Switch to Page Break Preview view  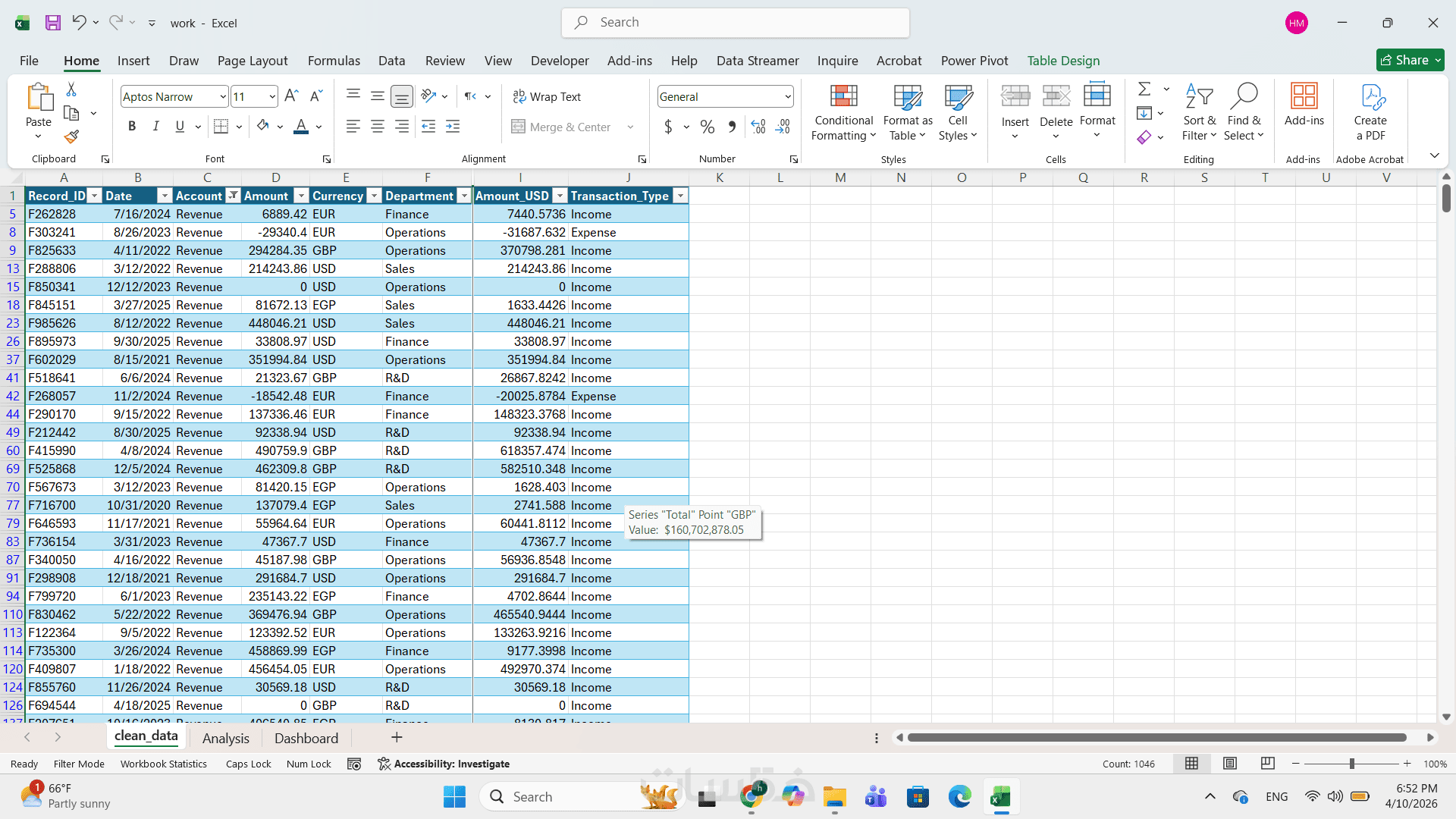1267,764
